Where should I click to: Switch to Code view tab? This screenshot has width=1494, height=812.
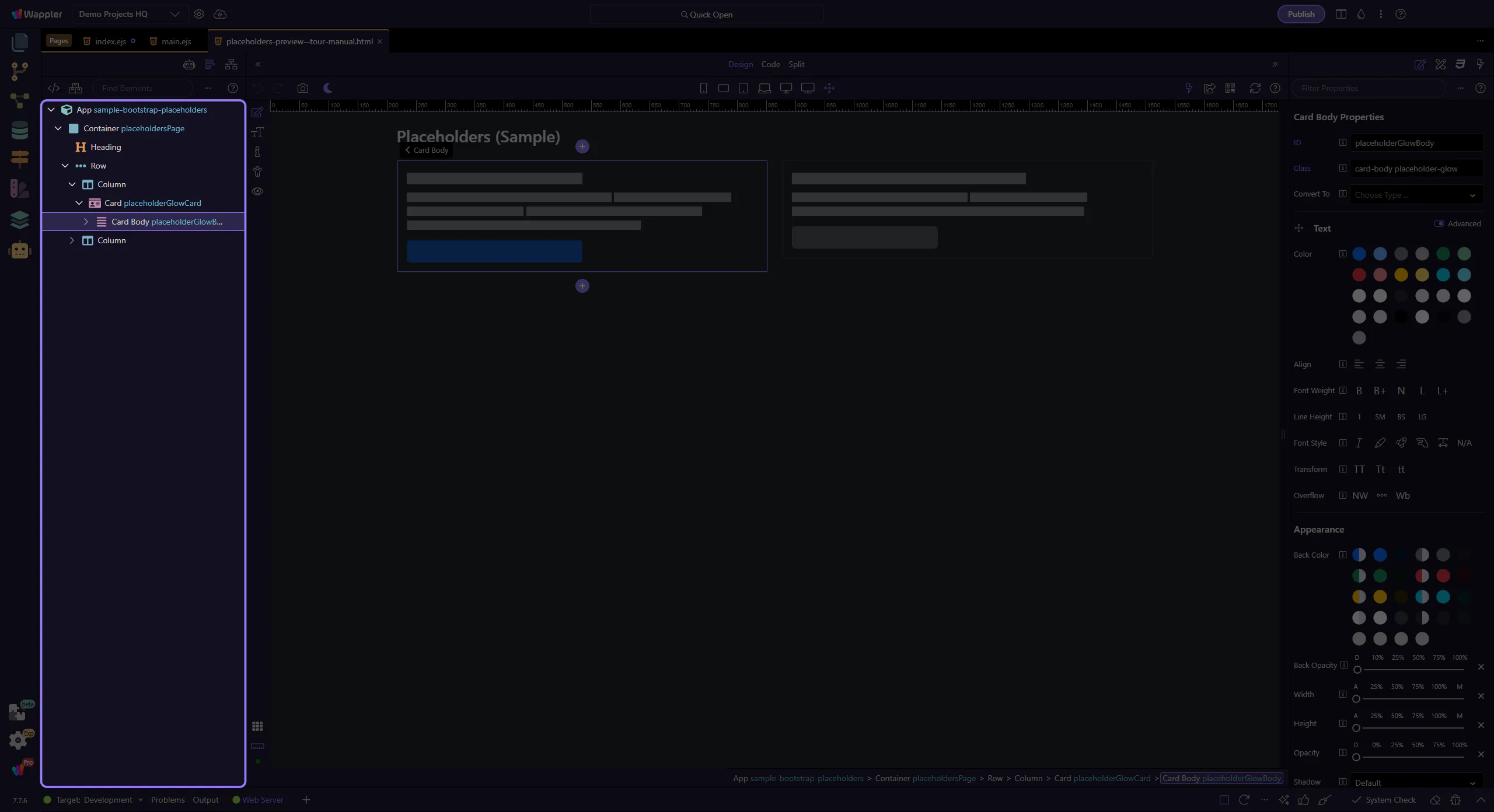point(770,64)
